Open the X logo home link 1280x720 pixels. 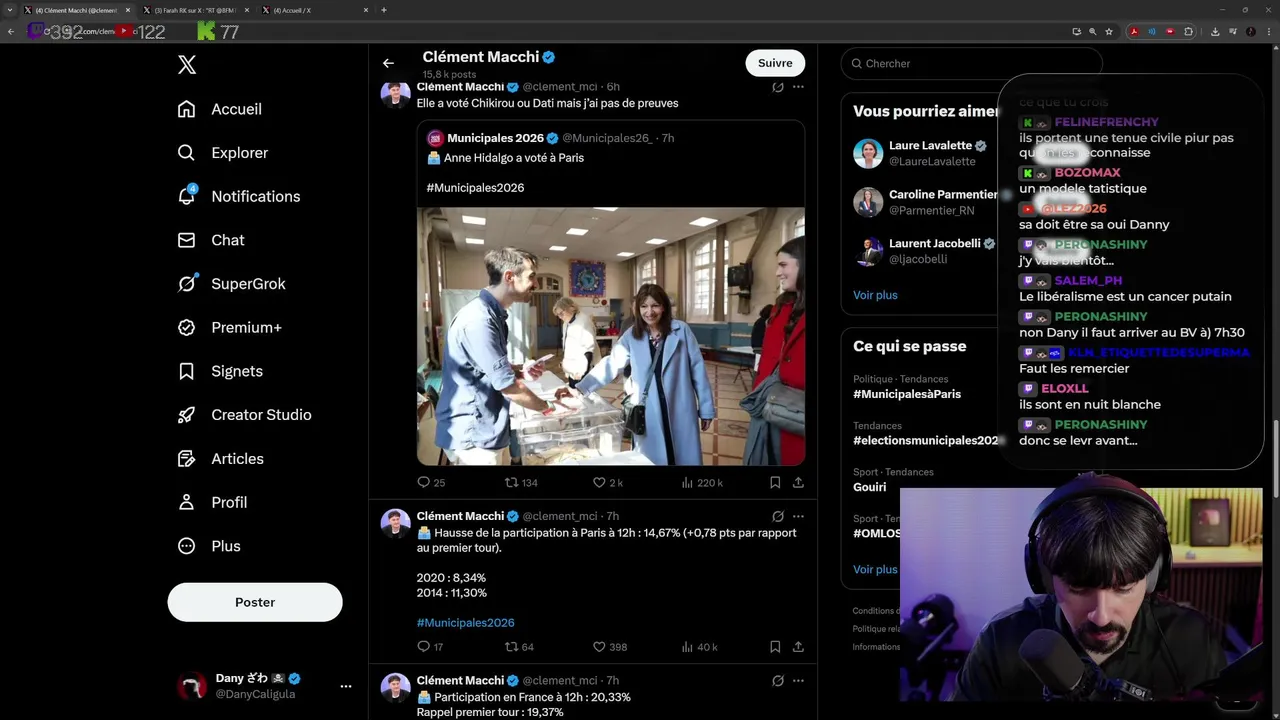coord(187,65)
